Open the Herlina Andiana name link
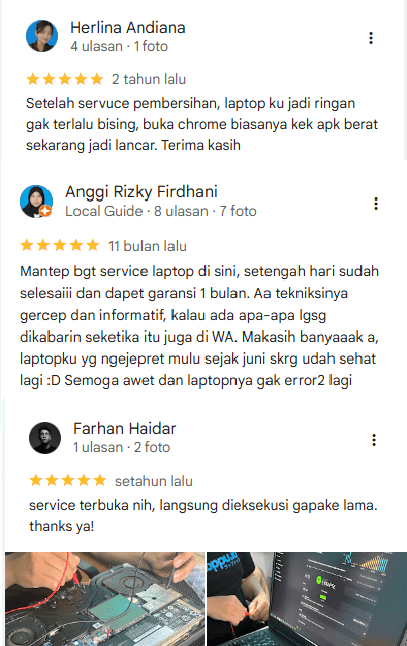This screenshot has height=646, width=407. (x=128, y=28)
